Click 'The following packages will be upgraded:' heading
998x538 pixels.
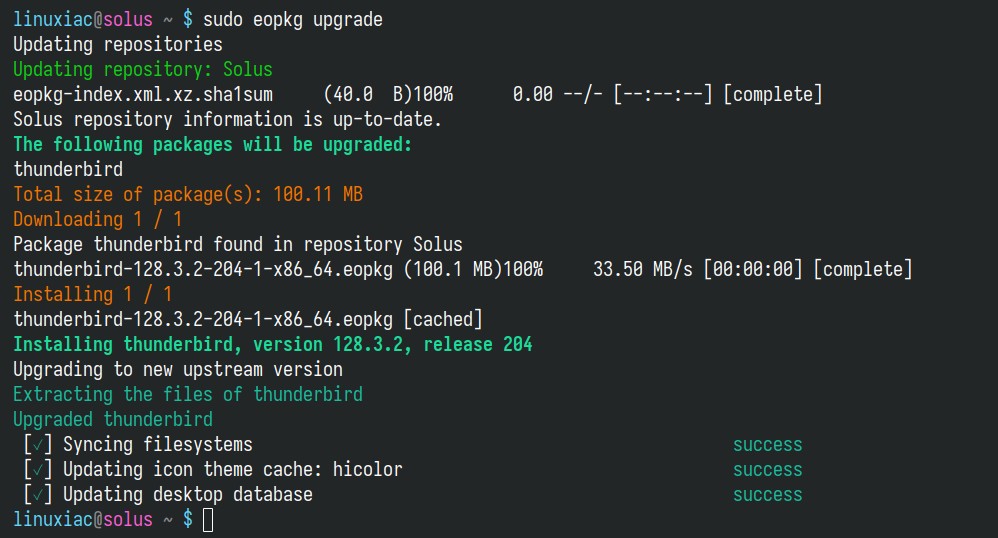click(x=213, y=145)
